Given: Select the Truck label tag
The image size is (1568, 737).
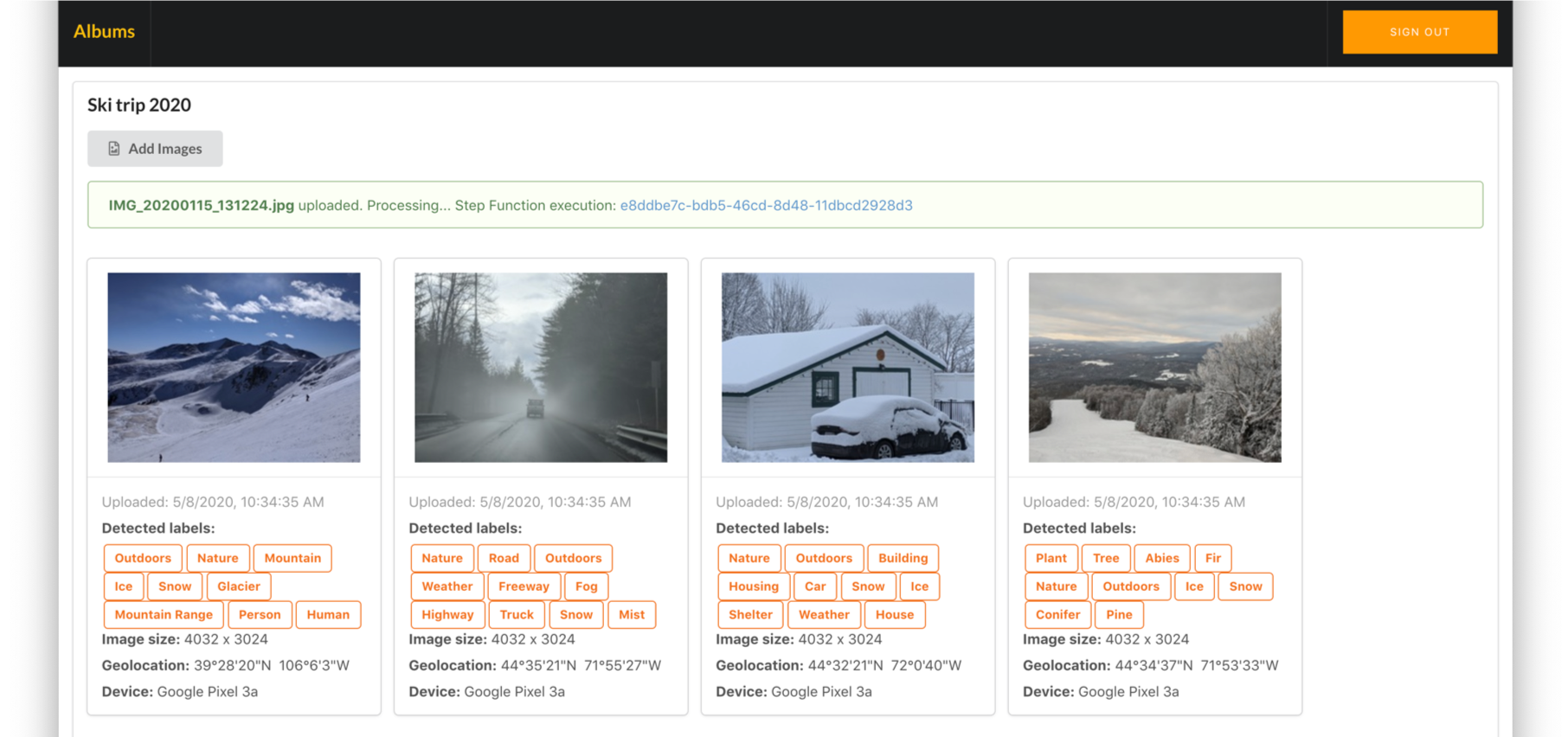Looking at the screenshot, I should pyautogui.click(x=517, y=615).
